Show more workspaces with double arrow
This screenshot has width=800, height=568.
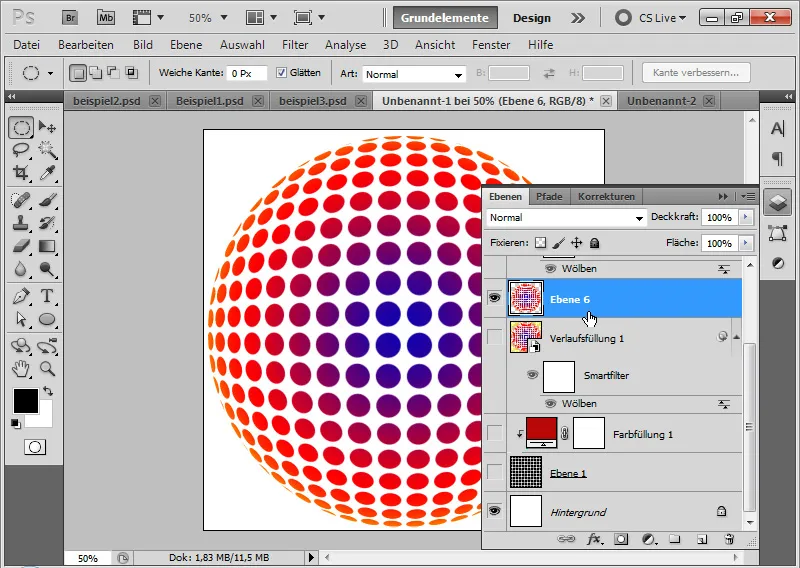pos(578,18)
